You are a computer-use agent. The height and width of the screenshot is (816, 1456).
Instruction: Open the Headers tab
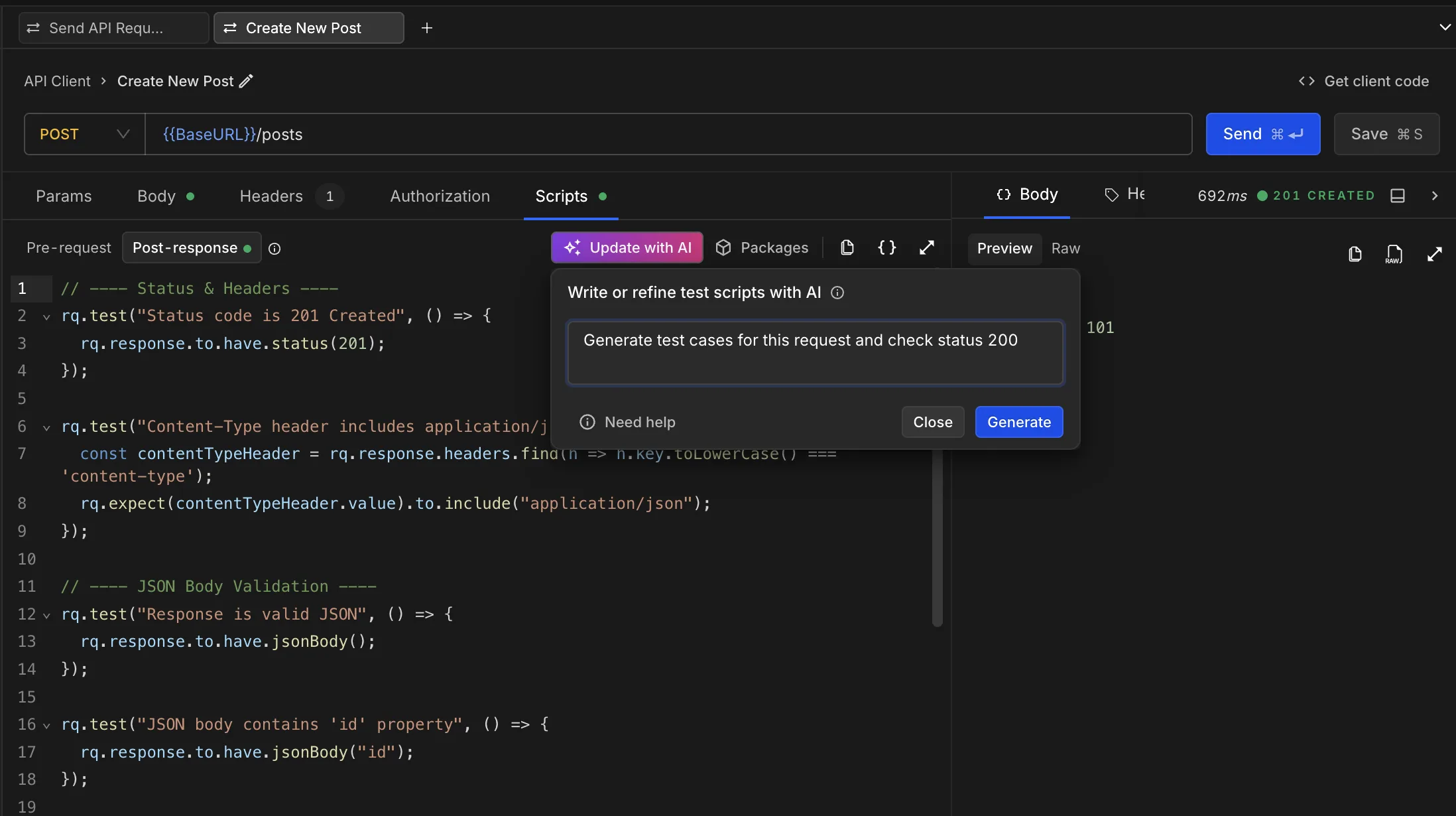click(271, 196)
